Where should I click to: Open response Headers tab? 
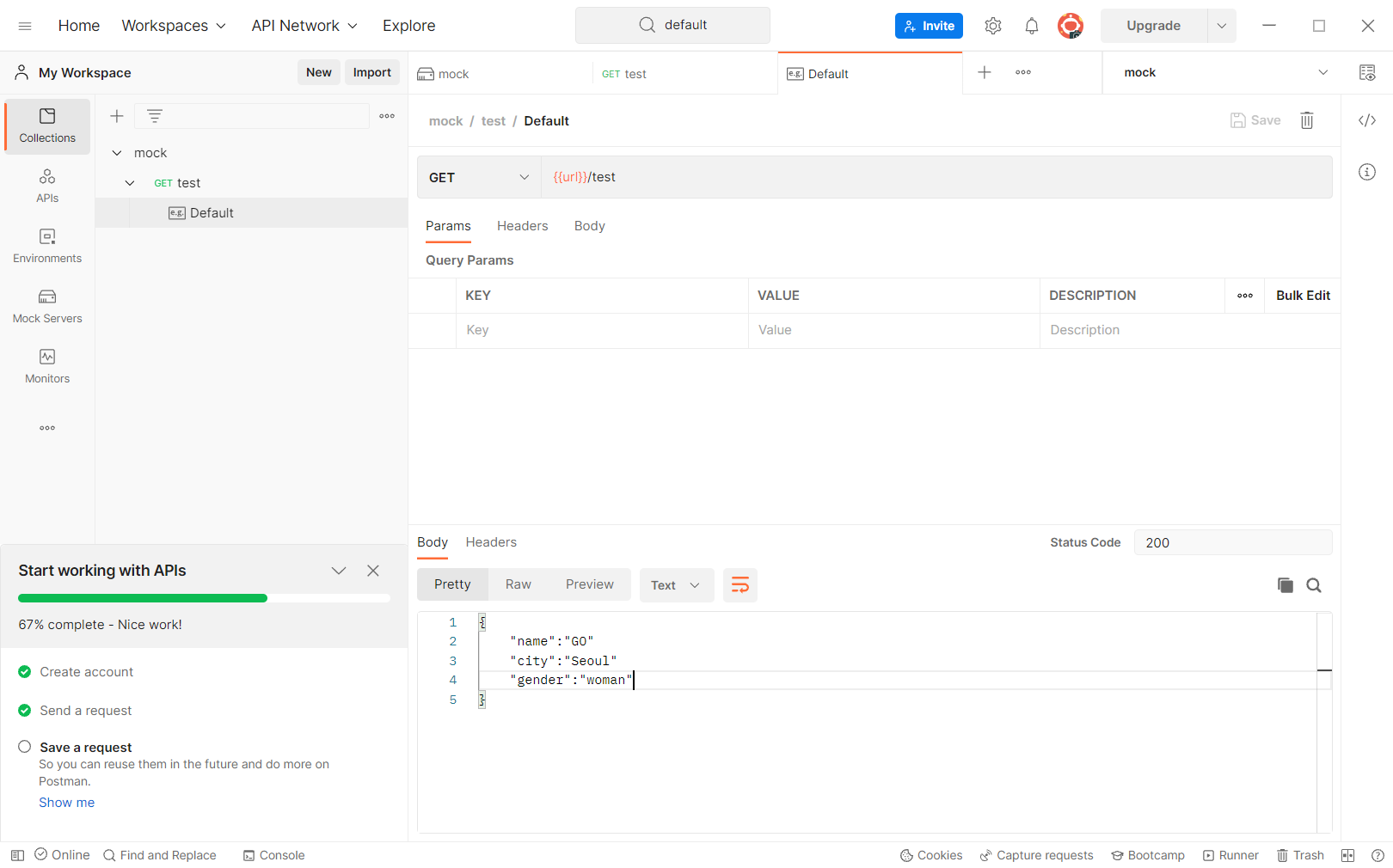pos(491,542)
